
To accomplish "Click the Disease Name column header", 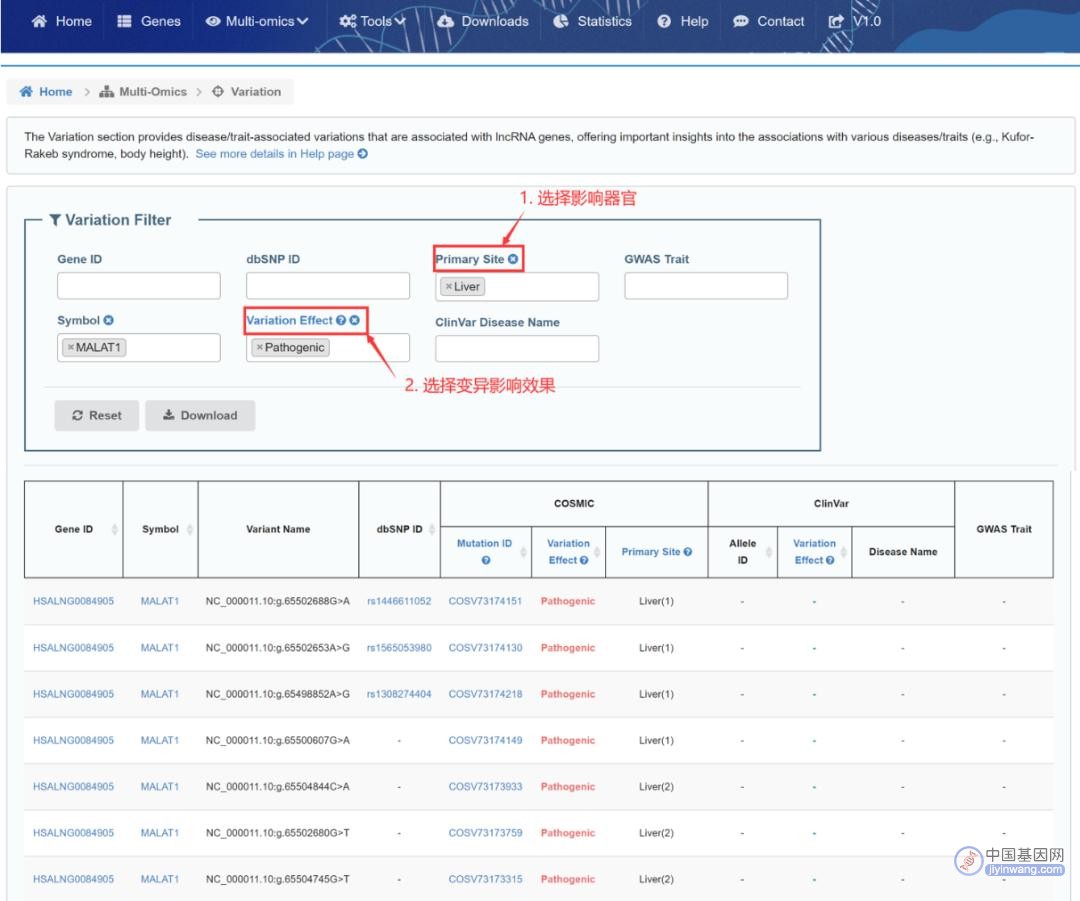I will tap(902, 552).
